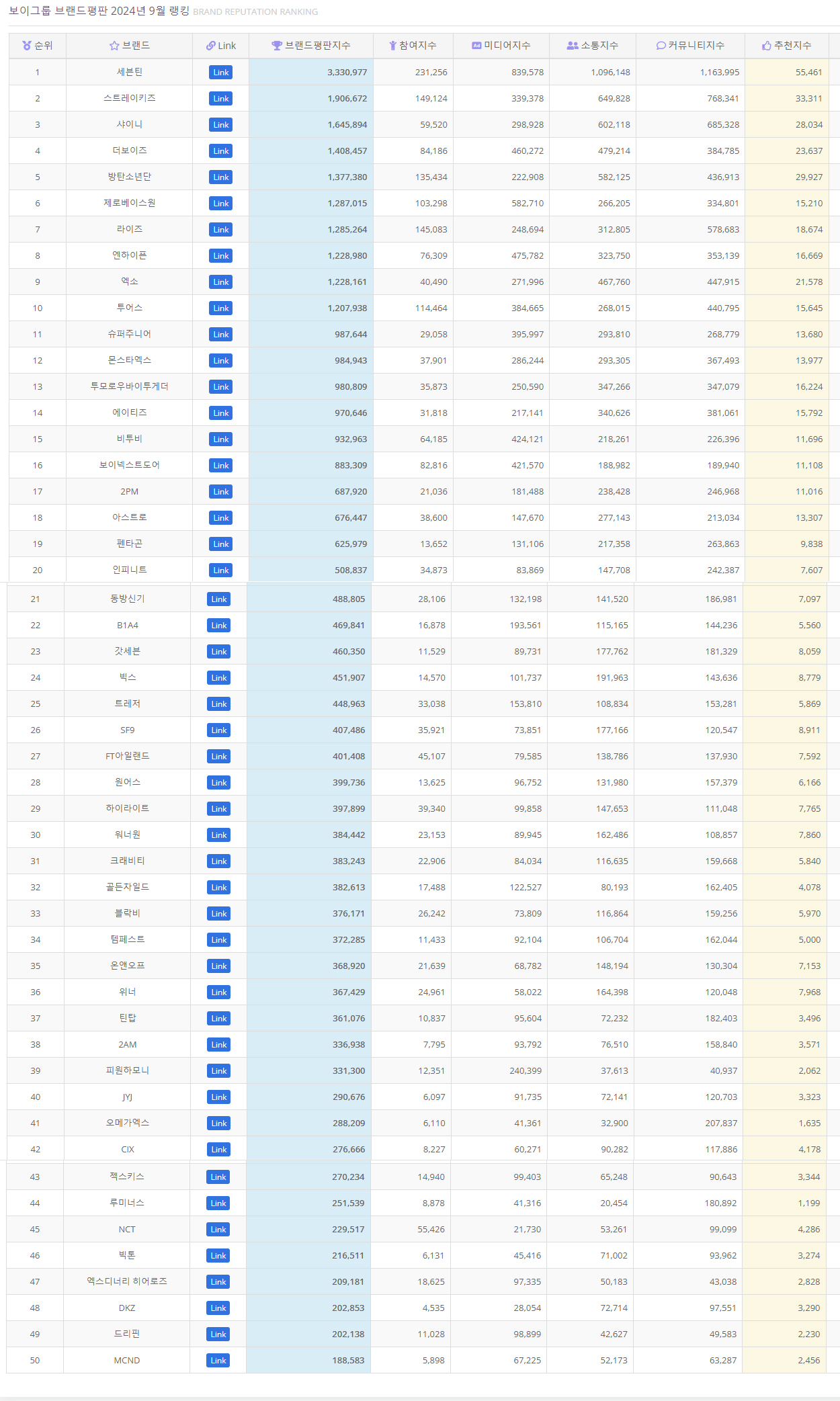Select the 순위 column header text
Screen dimensions: 840x1401
tap(44, 46)
